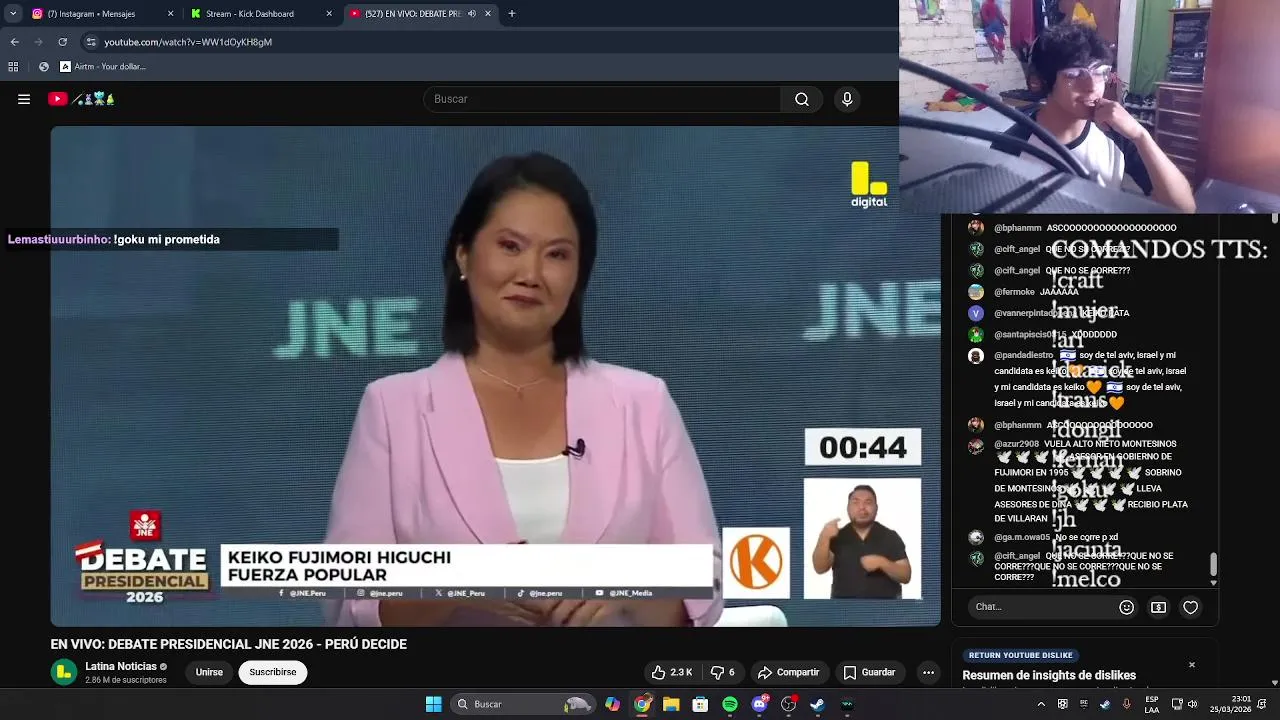Click the Windows taskbar Buscar search box

coord(521,704)
